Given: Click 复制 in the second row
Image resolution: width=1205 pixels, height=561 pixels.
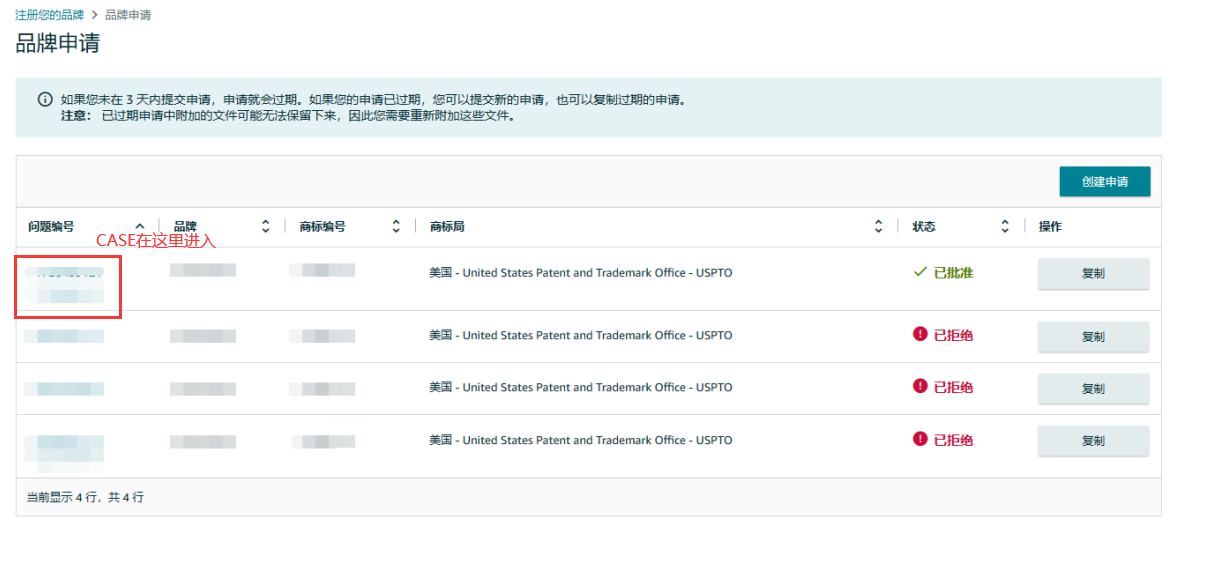Looking at the screenshot, I should (1093, 337).
